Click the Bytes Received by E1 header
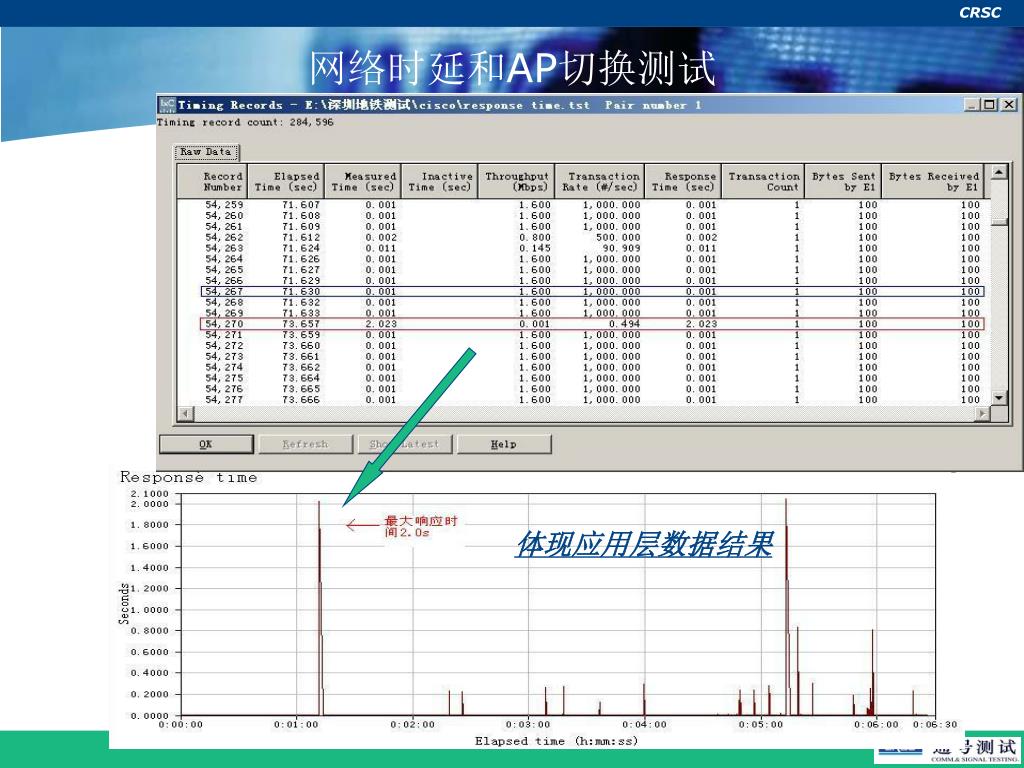This screenshot has height=768, width=1024. pos(933,182)
